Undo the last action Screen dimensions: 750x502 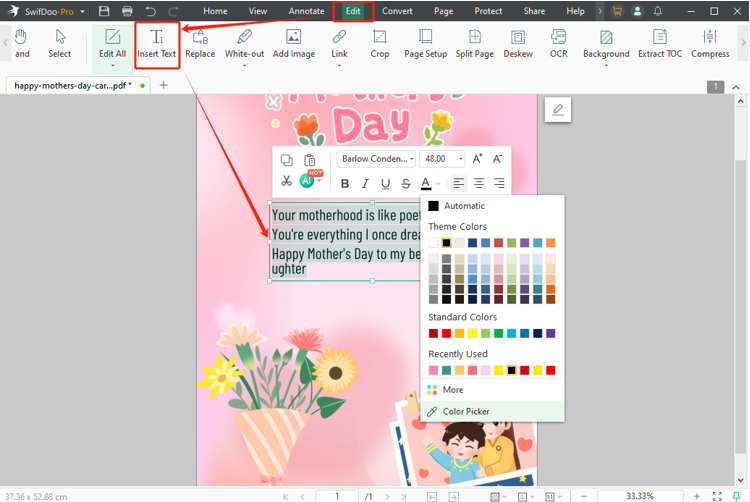pos(151,11)
